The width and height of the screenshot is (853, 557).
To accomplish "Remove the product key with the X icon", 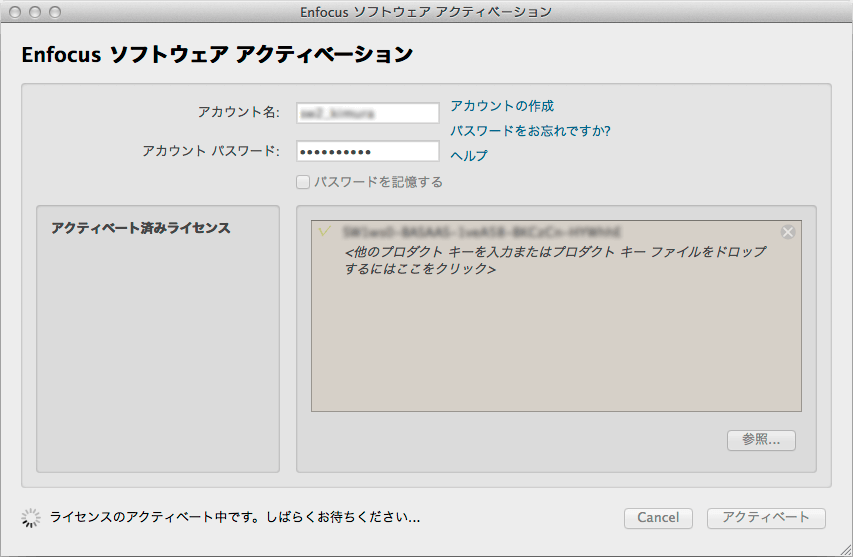I will click(788, 232).
